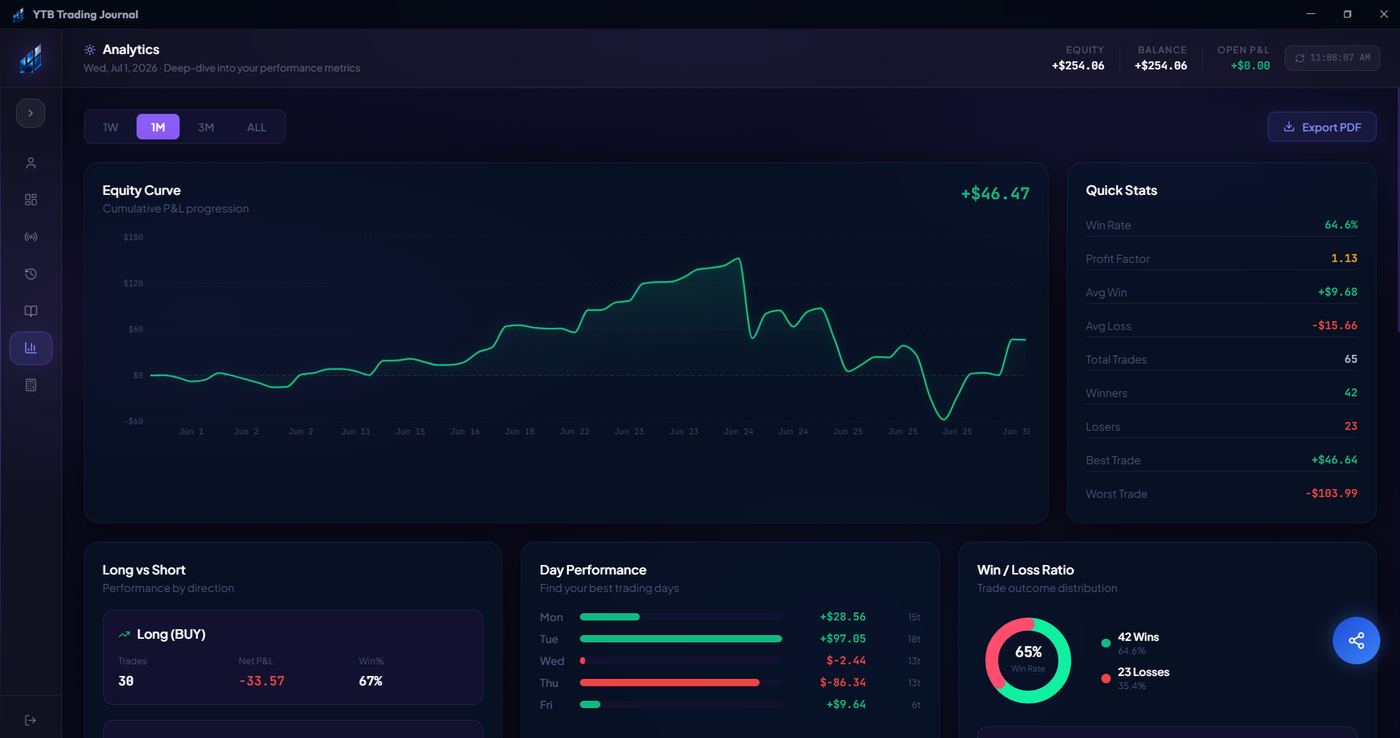Show ALL time range data
The width and height of the screenshot is (1400, 738).
[257, 127]
